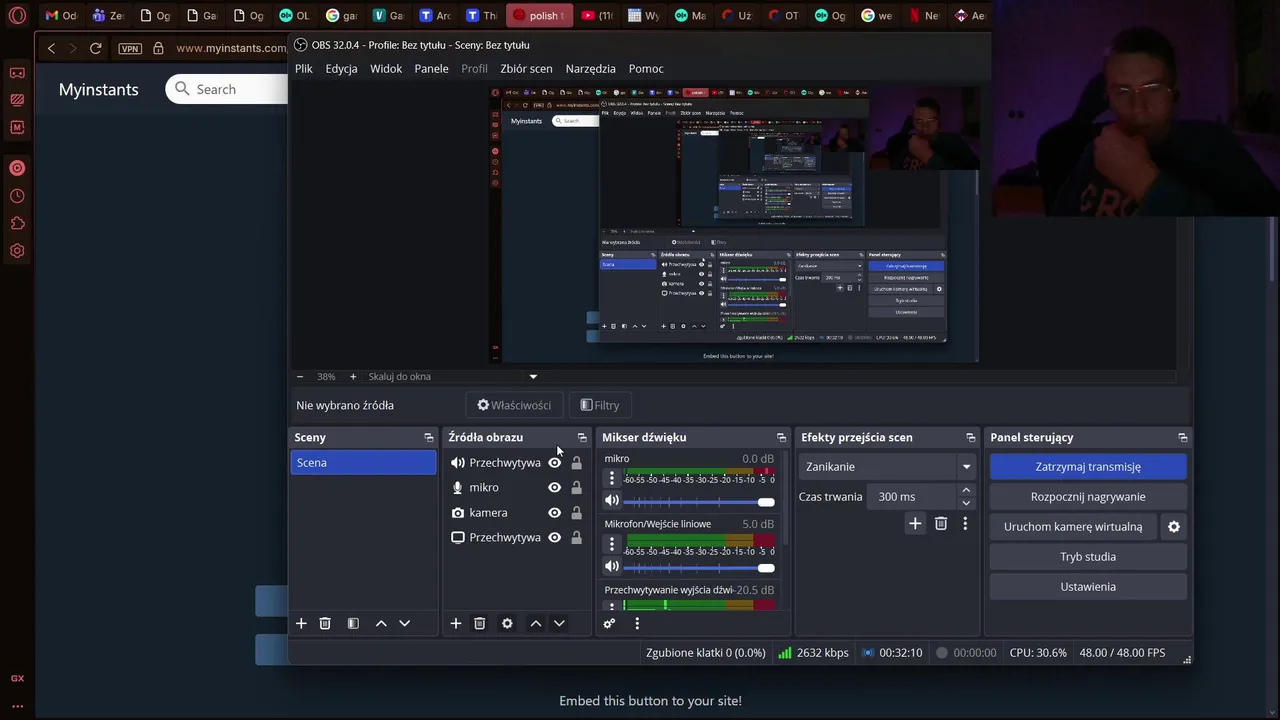
Task: Move source down in Źródła obrazu toolbar
Action: tap(559, 623)
